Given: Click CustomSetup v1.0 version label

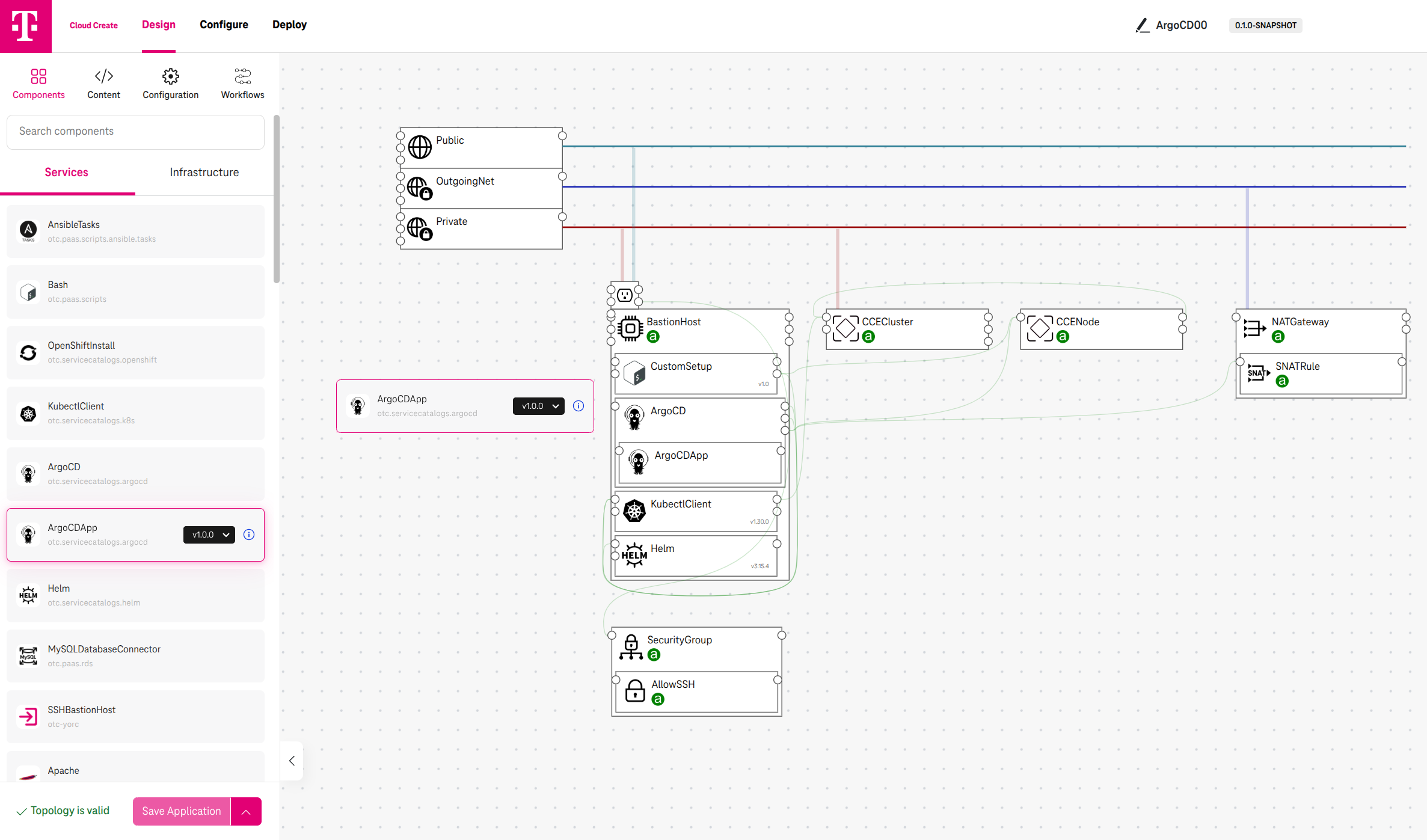Looking at the screenshot, I should point(763,384).
